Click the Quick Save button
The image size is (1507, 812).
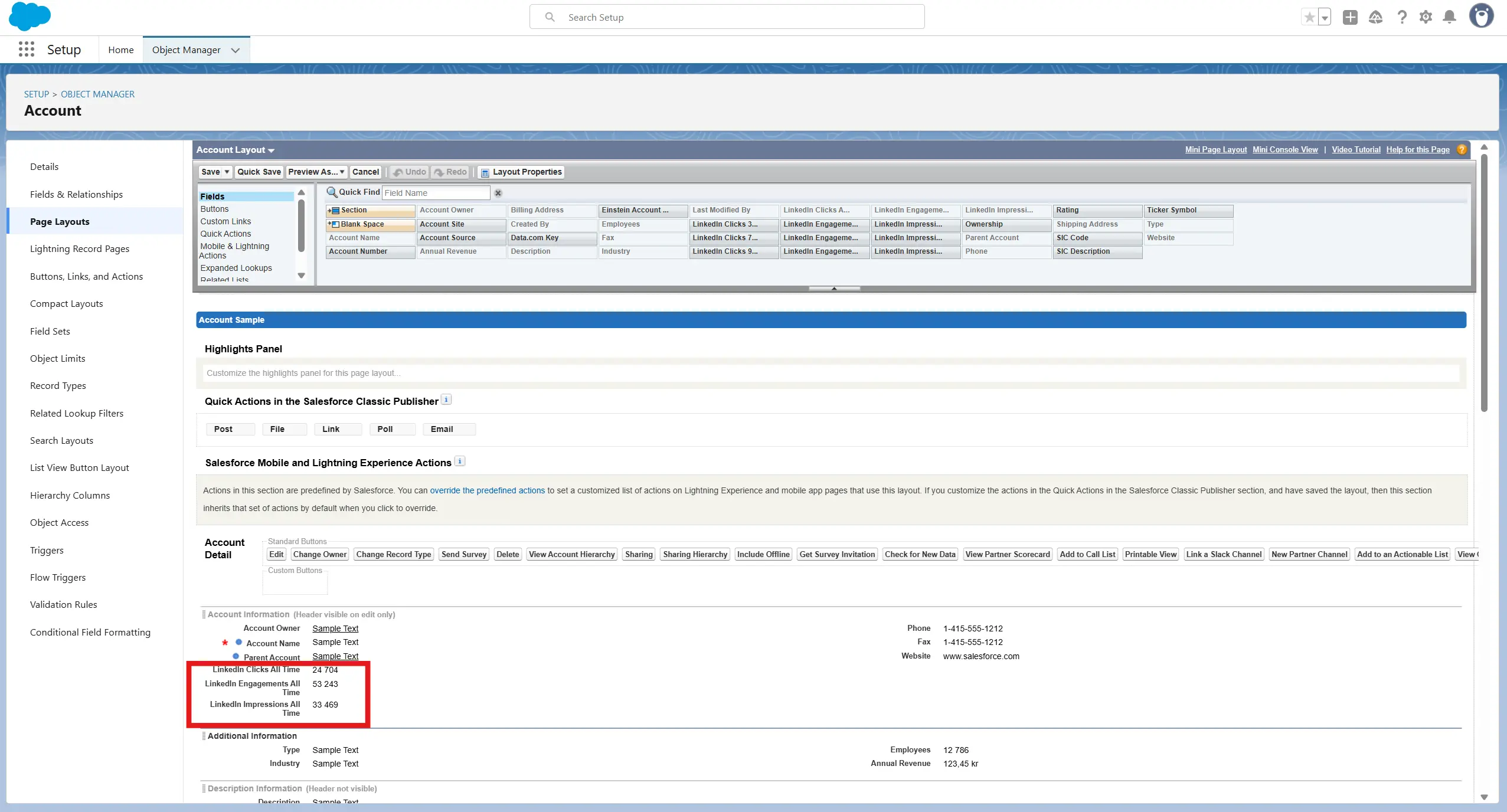[x=259, y=172]
